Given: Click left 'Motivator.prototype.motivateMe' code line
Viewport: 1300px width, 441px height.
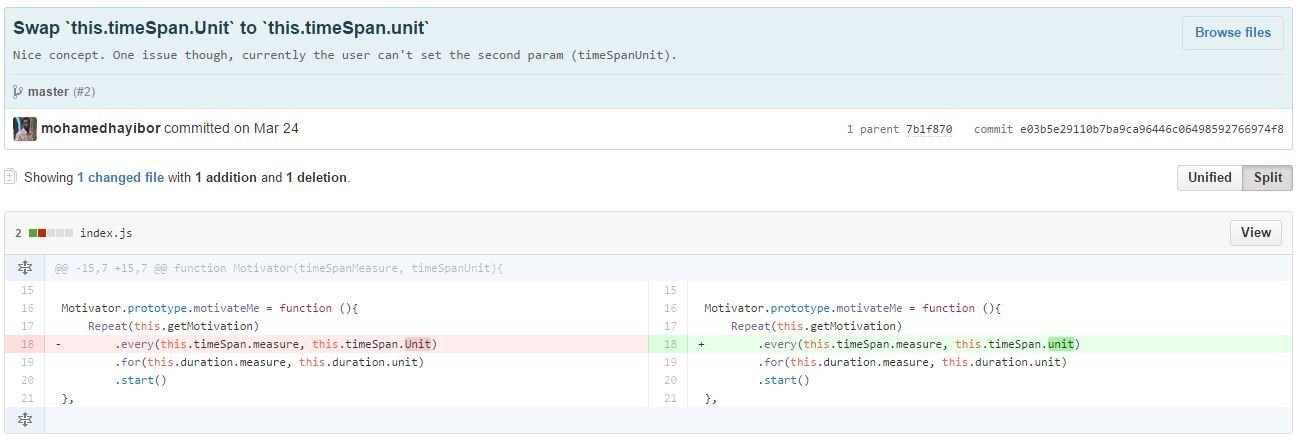Looking at the screenshot, I should 209,308.
